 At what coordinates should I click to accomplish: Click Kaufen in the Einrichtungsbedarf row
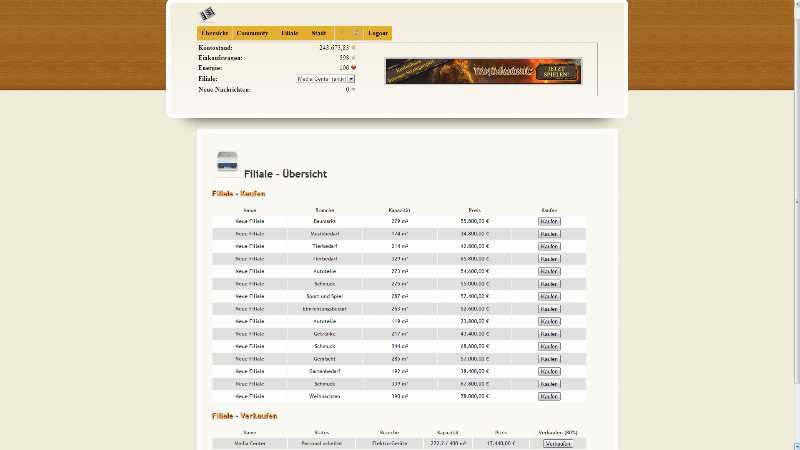point(549,309)
